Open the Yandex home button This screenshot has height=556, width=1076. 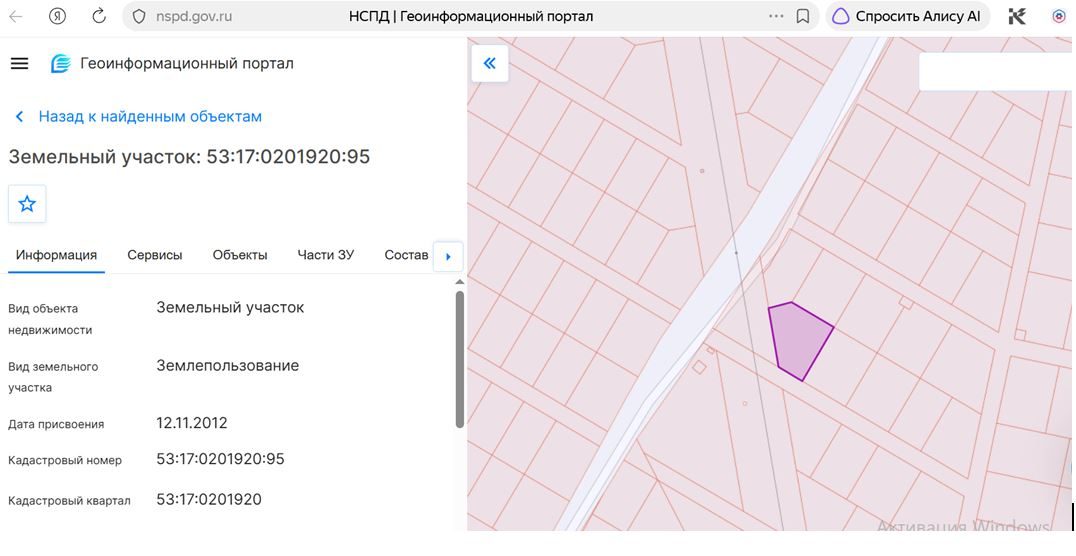tap(58, 16)
